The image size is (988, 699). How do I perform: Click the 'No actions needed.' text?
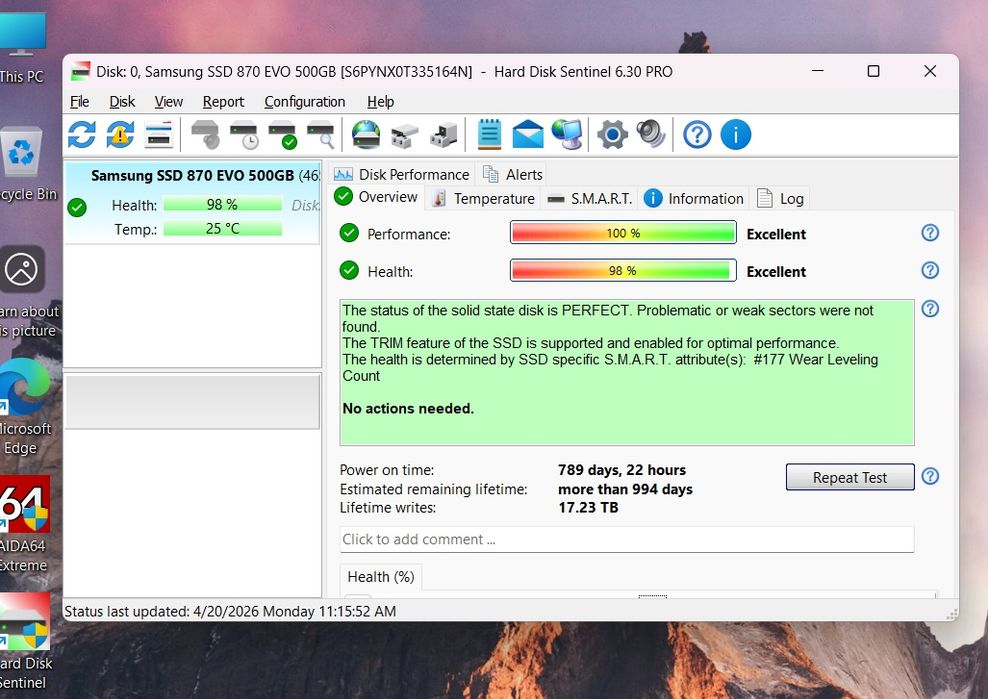coord(408,408)
